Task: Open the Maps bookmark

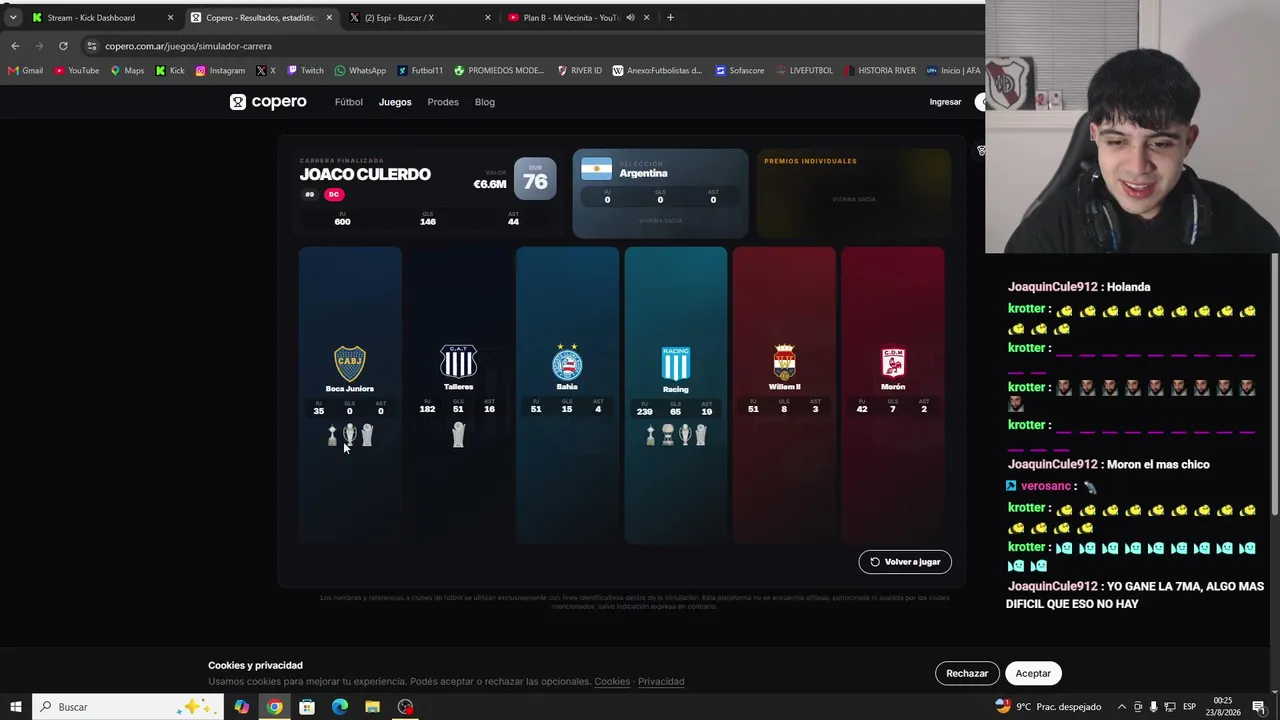Action: 127,71
